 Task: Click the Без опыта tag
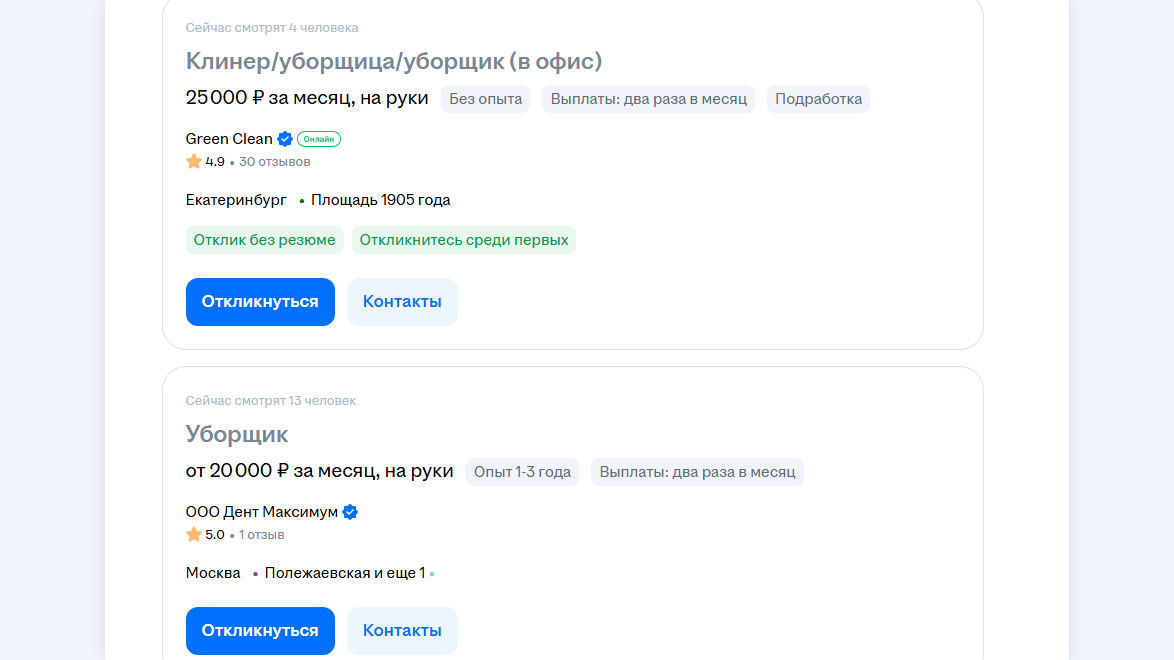pyautogui.click(x=485, y=99)
